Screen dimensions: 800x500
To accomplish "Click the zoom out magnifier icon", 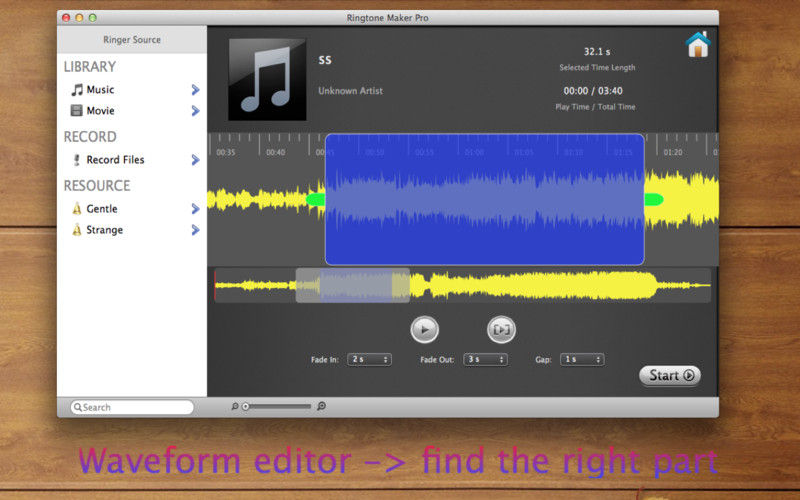I will 235,407.
